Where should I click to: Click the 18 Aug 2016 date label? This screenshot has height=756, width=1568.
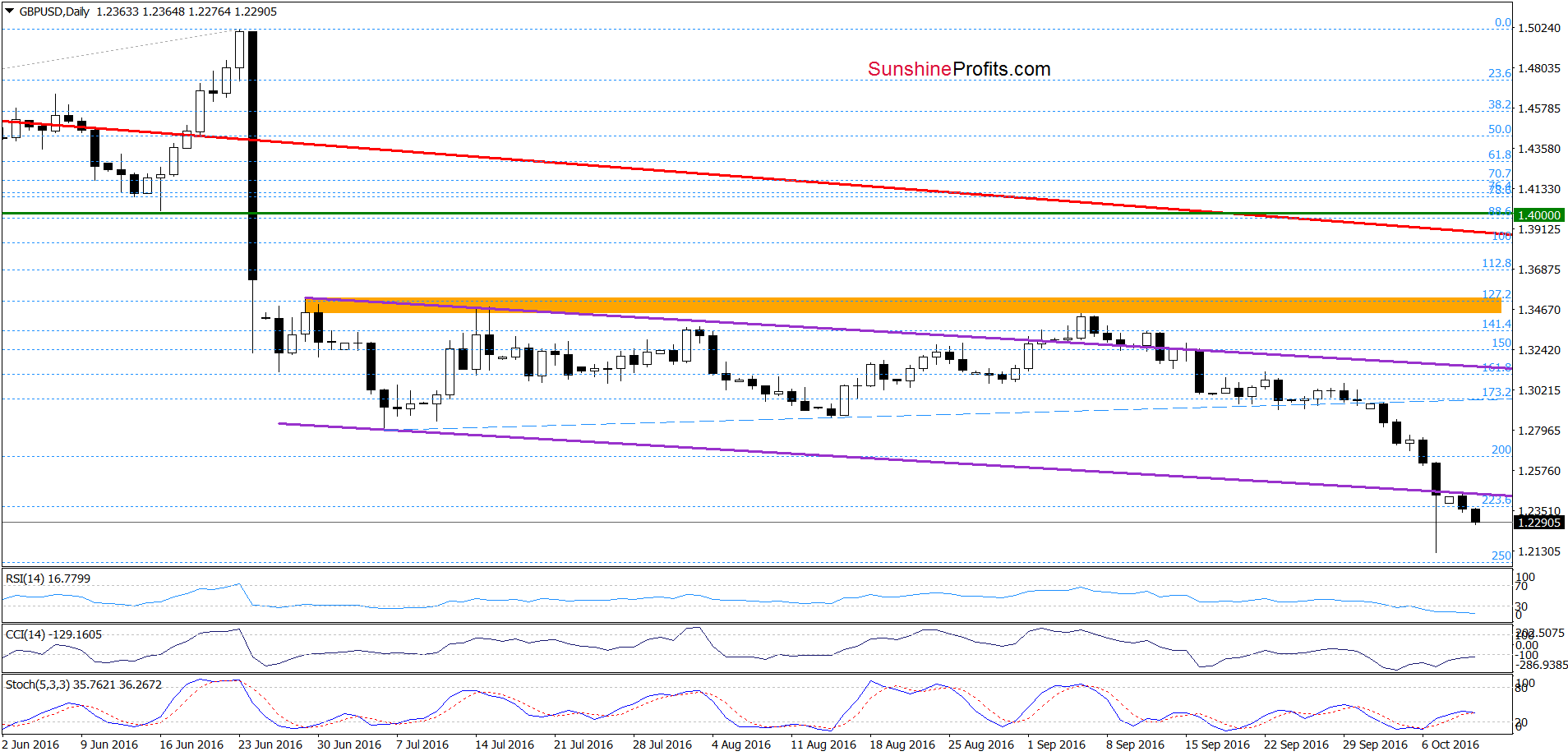tap(902, 744)
